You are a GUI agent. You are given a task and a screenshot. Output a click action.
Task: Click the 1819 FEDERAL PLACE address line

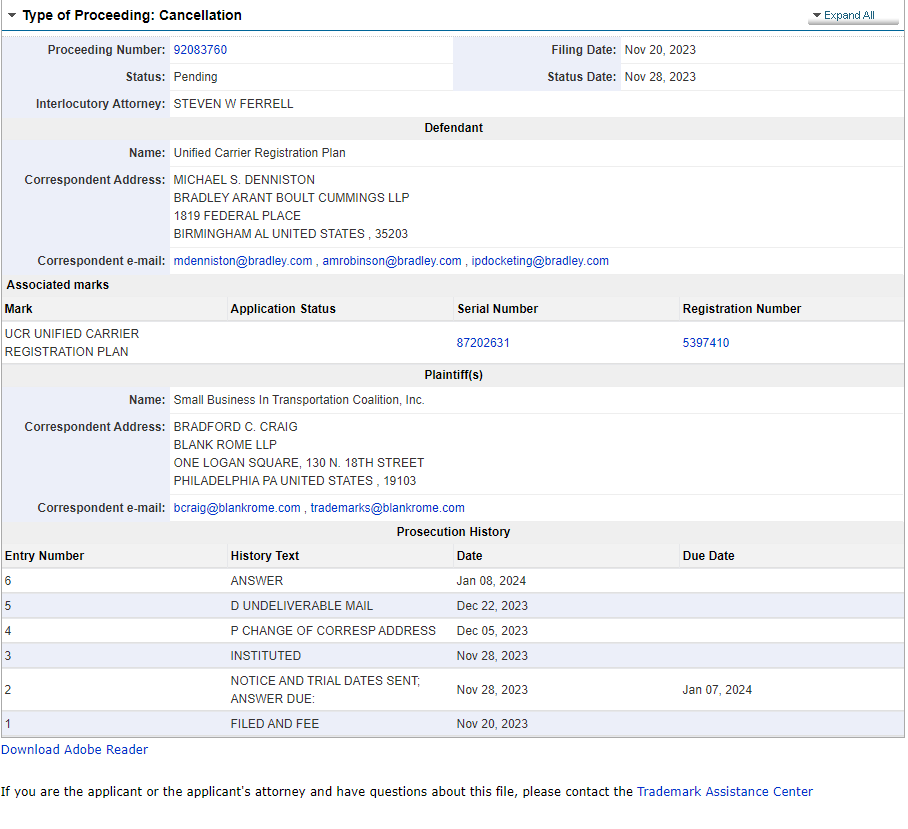(x=237, y=216)
